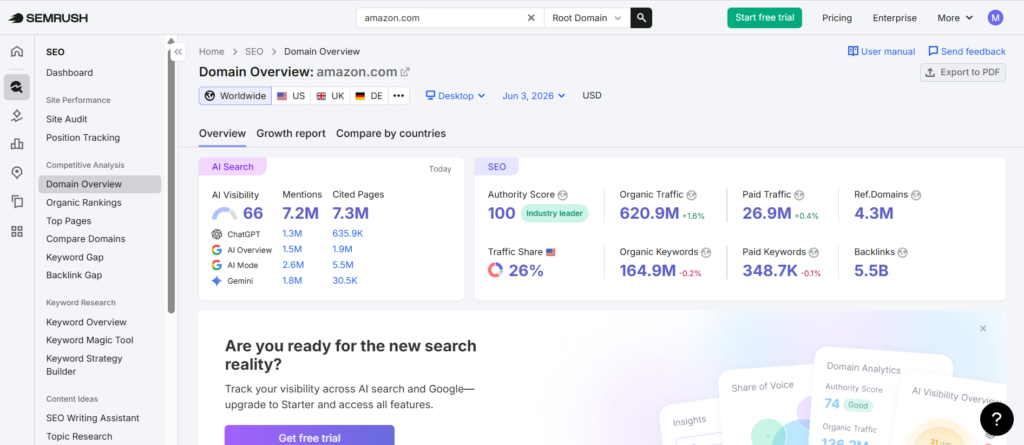Viewport: 1024px width, 445px height.
Task: Open Topic Research in the sidebar
Action: click(x=79, y=437)
